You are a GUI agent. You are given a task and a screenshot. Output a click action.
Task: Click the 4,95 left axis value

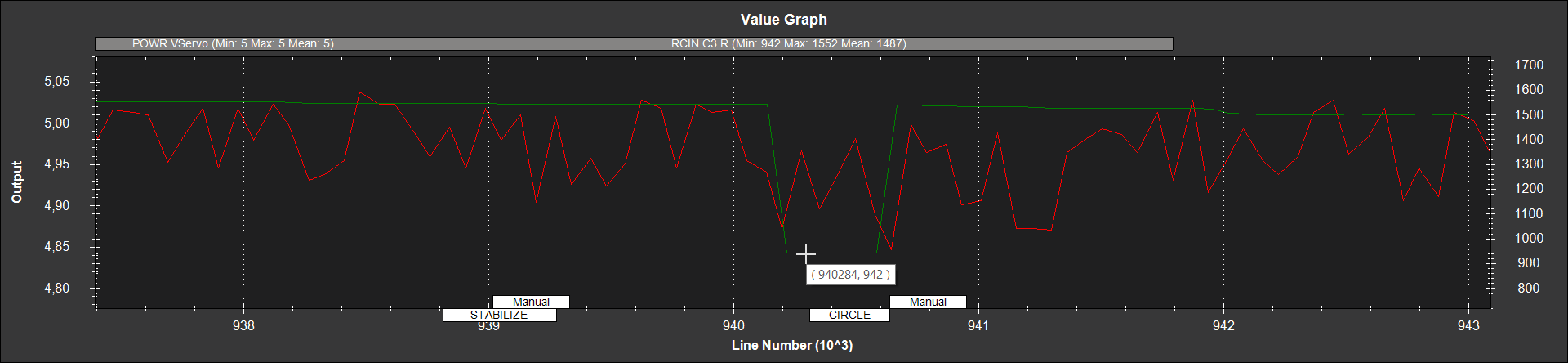pyautogui.click(x=57, y=164)
